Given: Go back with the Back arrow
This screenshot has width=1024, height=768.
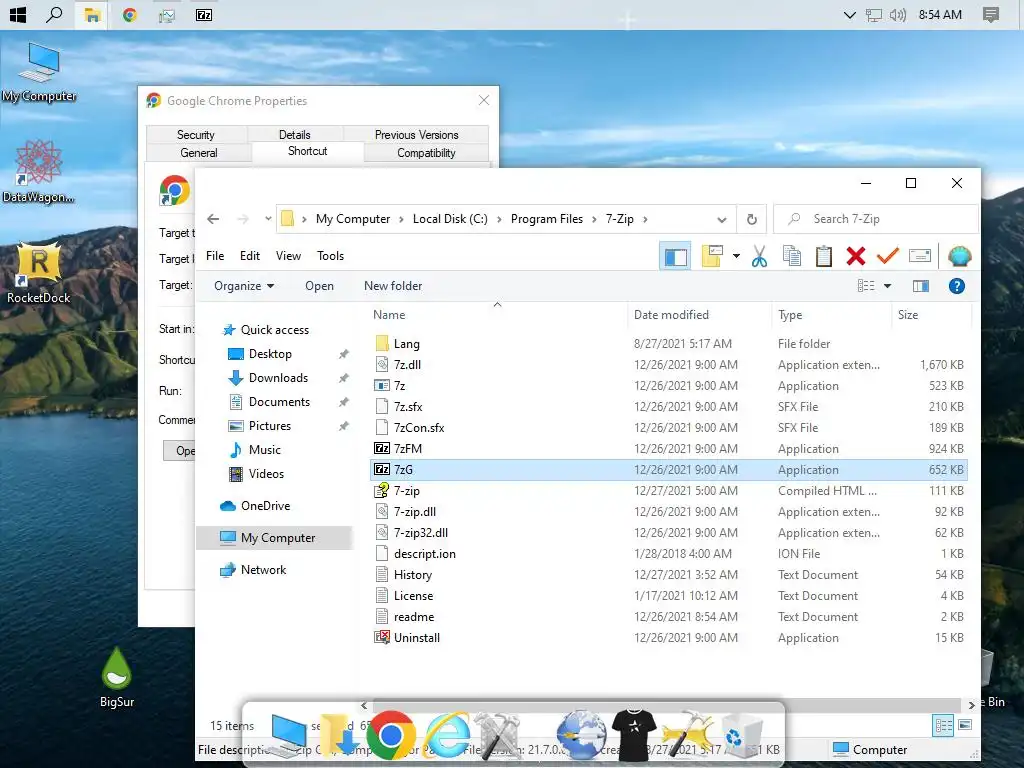Looking at the screenshot, I should [213, 219].
